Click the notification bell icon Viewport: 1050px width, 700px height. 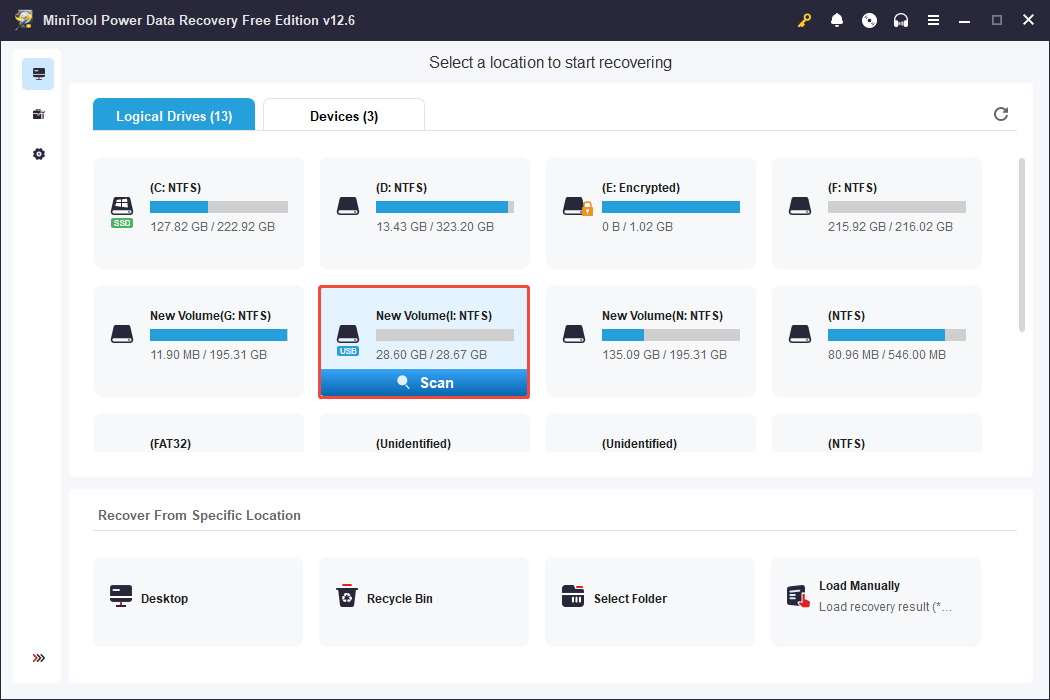(x=837, y=19)
